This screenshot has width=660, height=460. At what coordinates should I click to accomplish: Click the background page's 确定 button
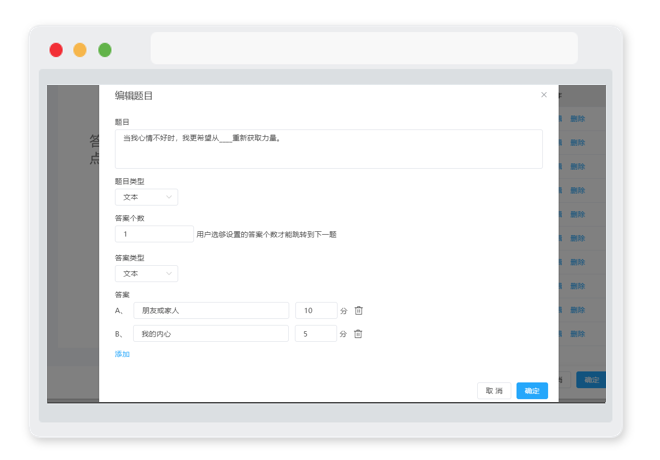[591, 380]
